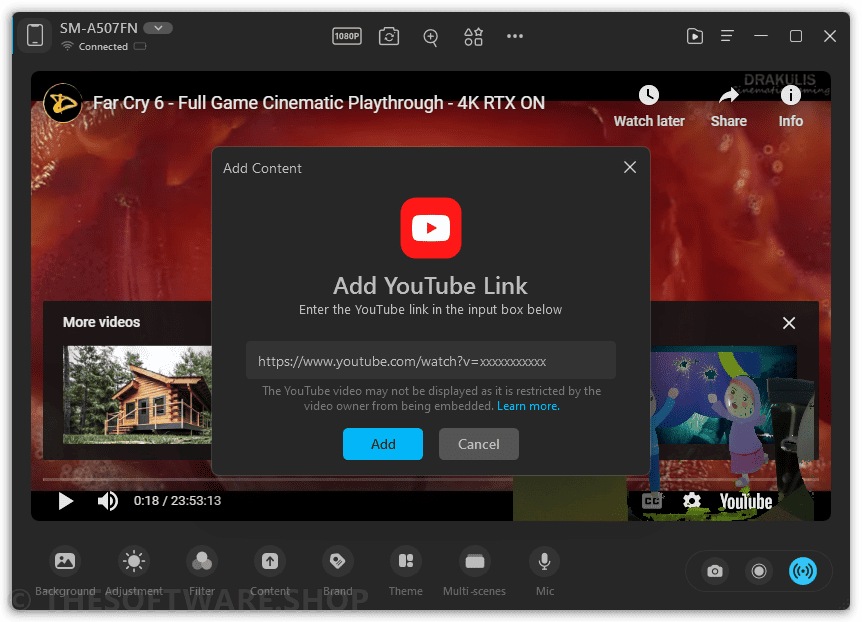Click the Connected Wi-Fi status

(95, 47)
